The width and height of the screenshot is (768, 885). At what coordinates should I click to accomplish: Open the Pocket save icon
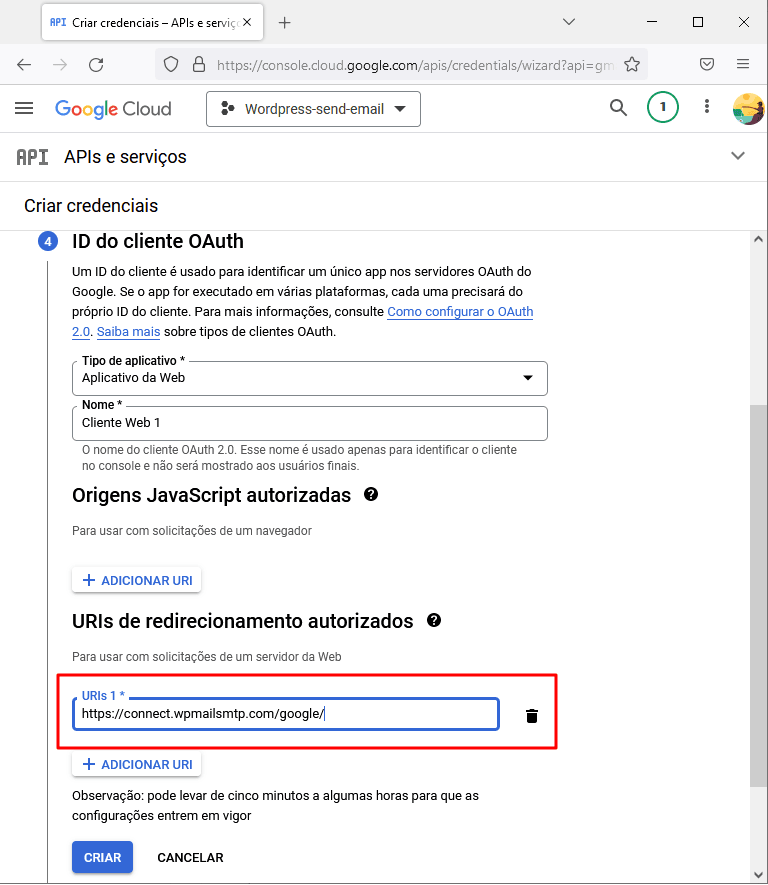click(x=707, y=64)
